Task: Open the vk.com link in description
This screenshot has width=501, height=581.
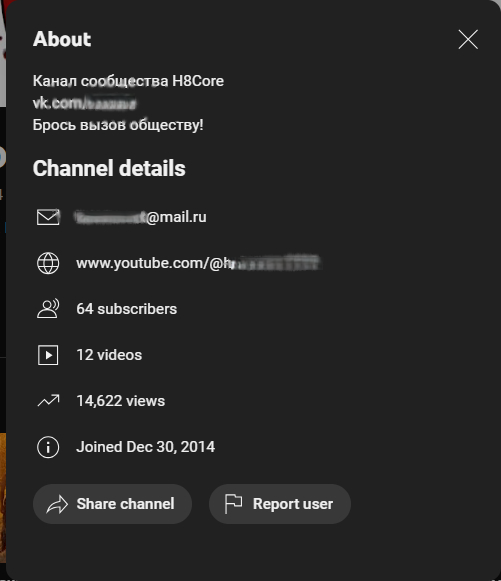Action: click(84, 103)
